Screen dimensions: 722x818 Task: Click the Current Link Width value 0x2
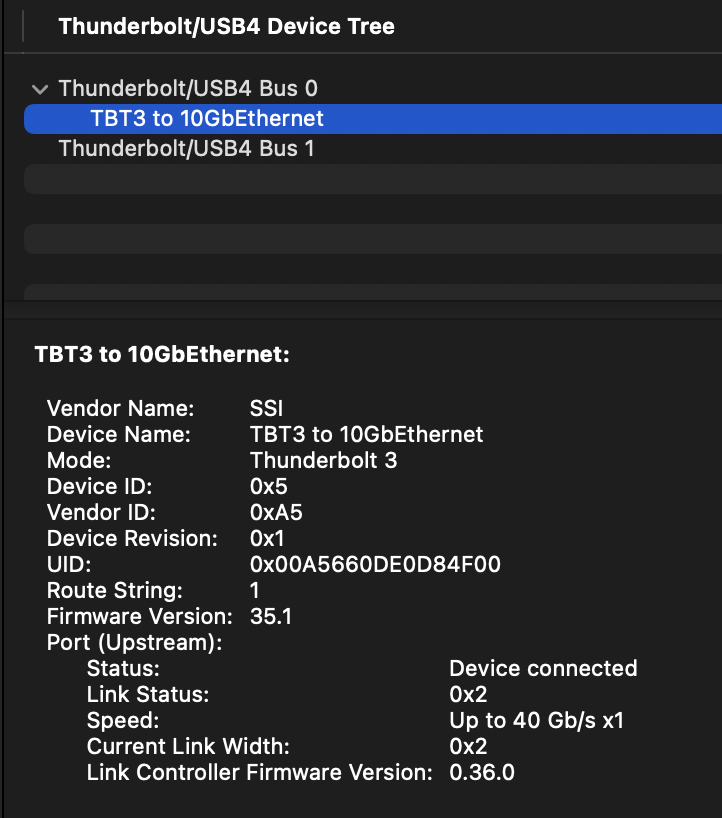468,747
